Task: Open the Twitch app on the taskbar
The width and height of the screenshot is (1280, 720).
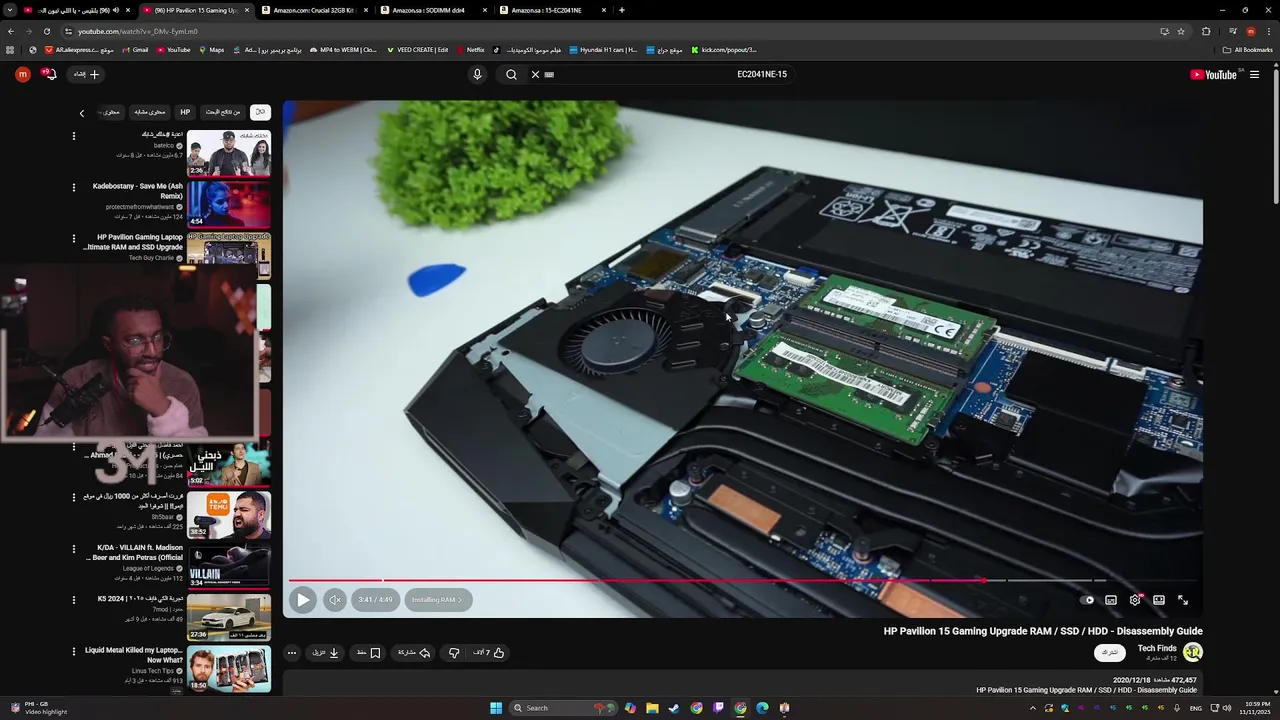Action: pos(718,708)
